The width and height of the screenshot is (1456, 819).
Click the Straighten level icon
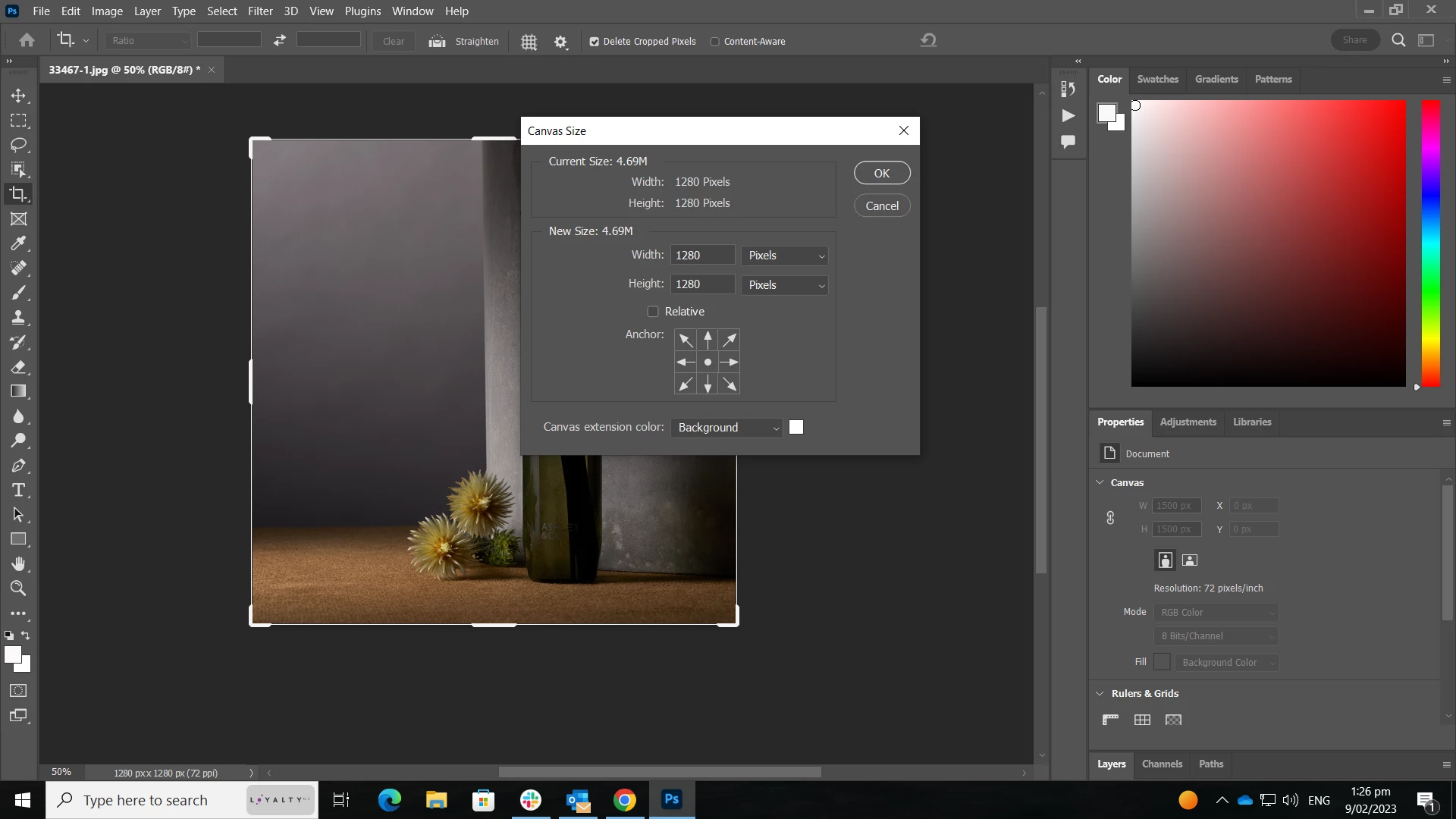(x=437, y=41)
